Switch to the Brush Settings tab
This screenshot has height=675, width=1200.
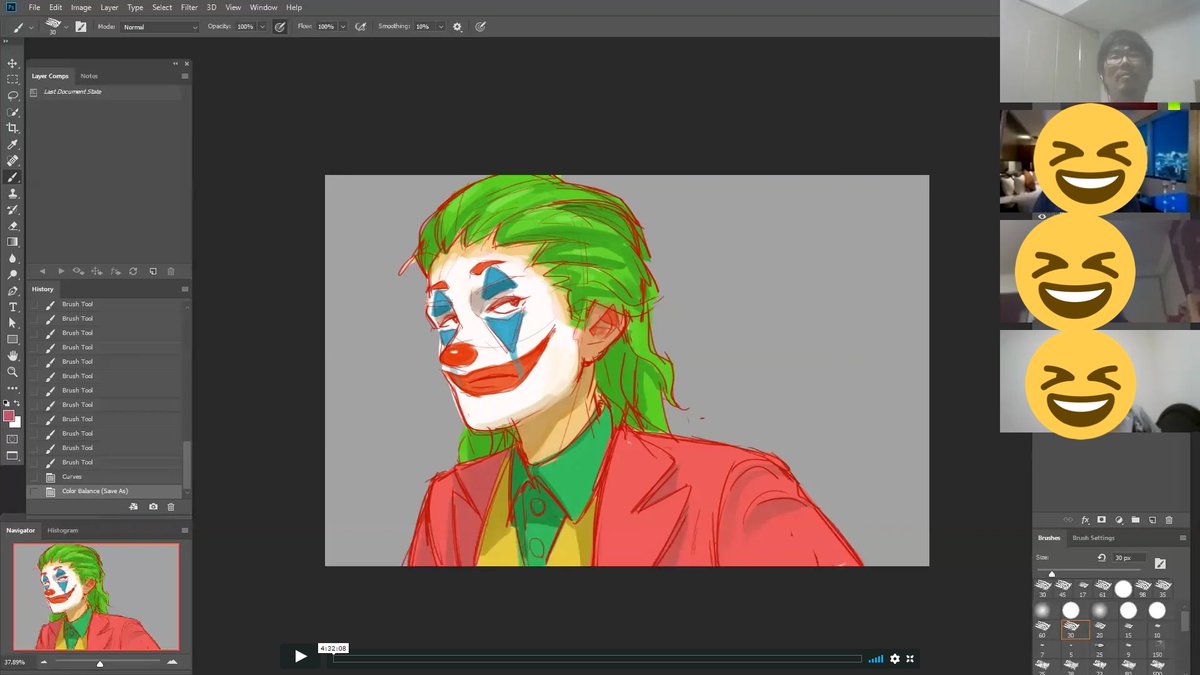point(1093,538)
